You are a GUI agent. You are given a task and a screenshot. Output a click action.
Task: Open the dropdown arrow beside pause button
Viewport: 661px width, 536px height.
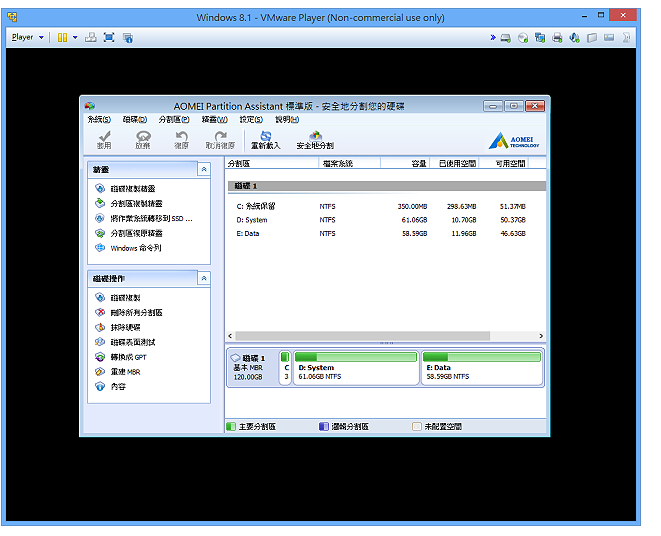(x=75, y=38)
